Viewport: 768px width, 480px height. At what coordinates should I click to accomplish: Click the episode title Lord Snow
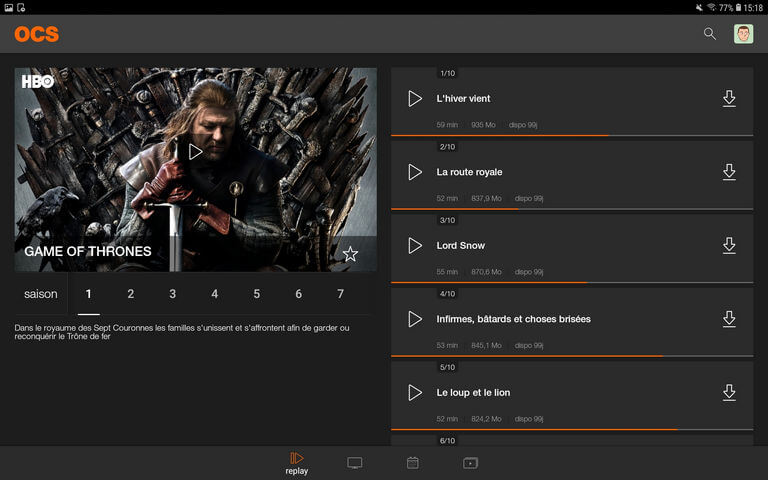pyautogui.click(x=460, y=245)
